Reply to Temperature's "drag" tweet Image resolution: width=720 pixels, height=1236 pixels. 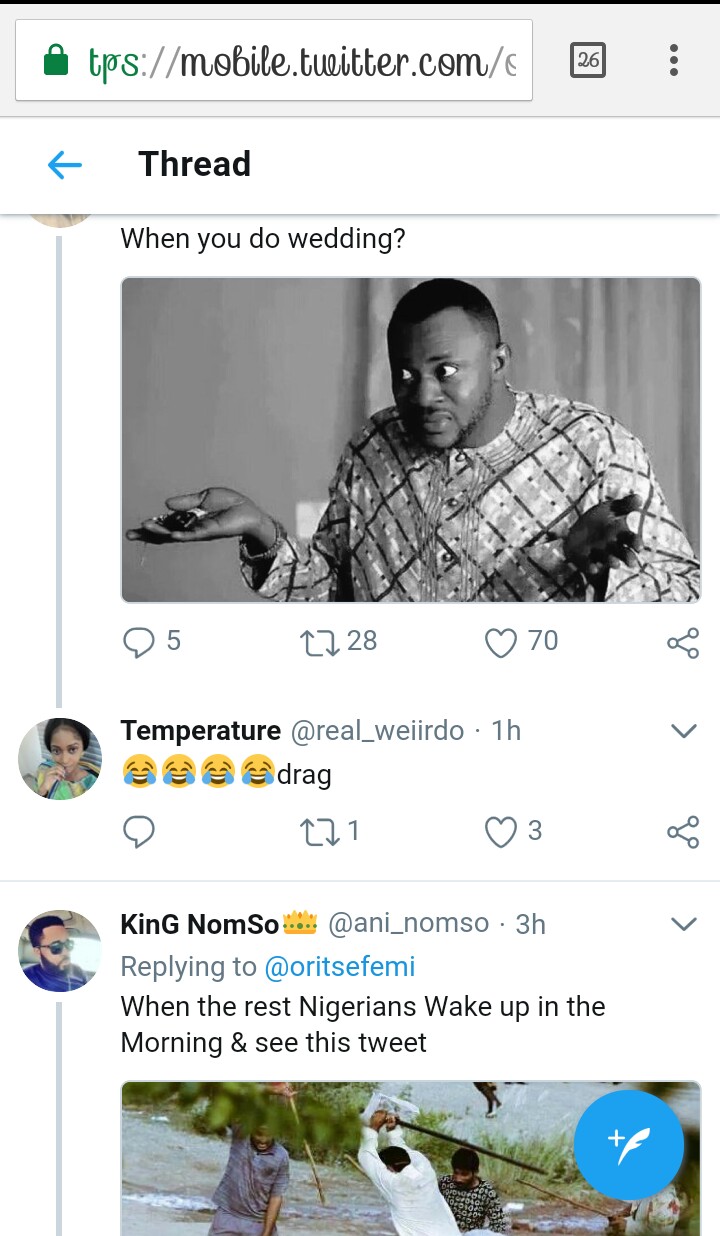138,831
